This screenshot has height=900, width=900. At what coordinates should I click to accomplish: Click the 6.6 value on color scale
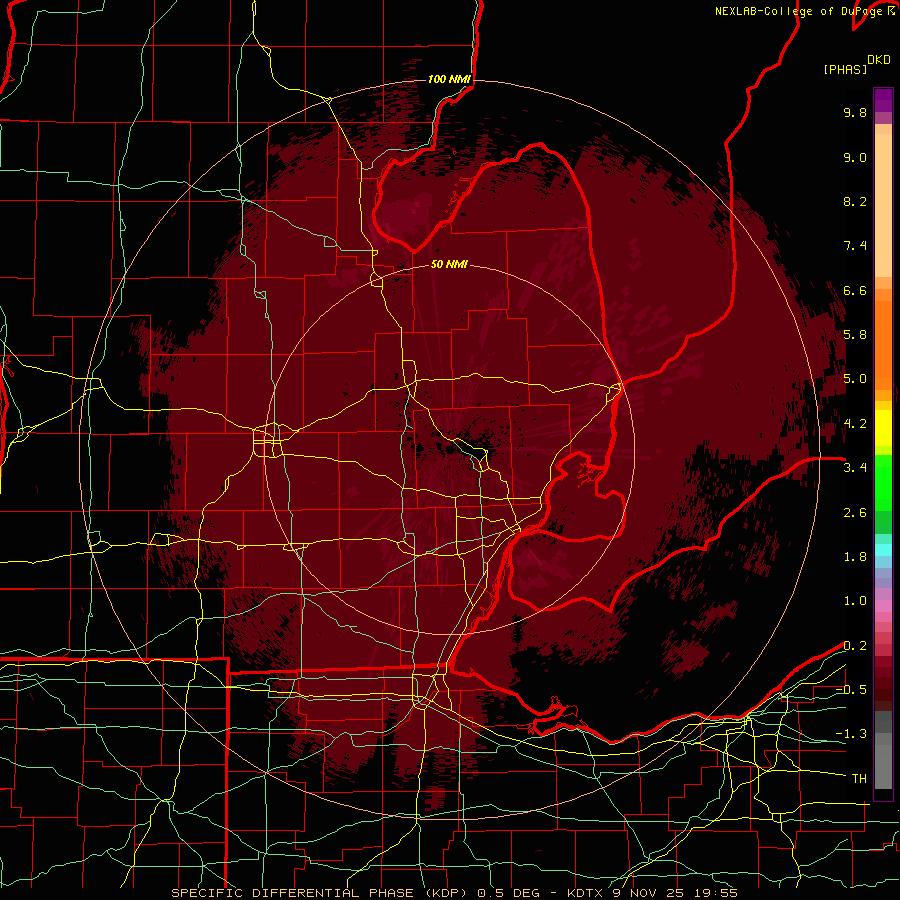point(855,290)
